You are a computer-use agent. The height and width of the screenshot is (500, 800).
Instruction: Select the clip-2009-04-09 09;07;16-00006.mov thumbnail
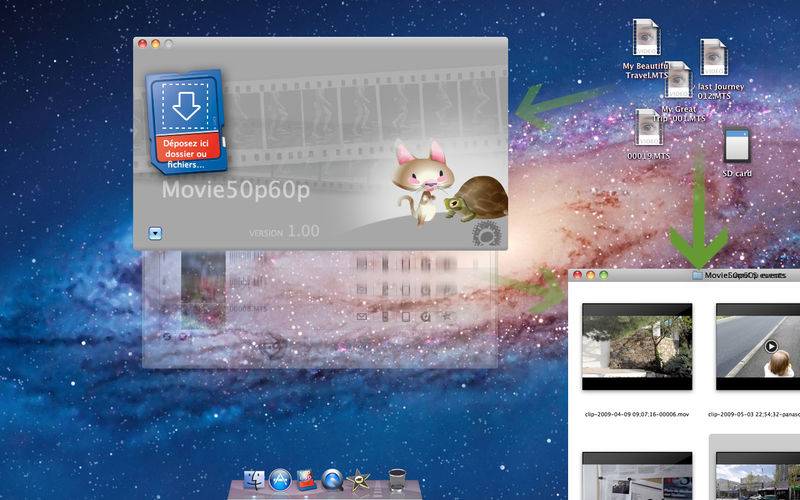[637, 347]
